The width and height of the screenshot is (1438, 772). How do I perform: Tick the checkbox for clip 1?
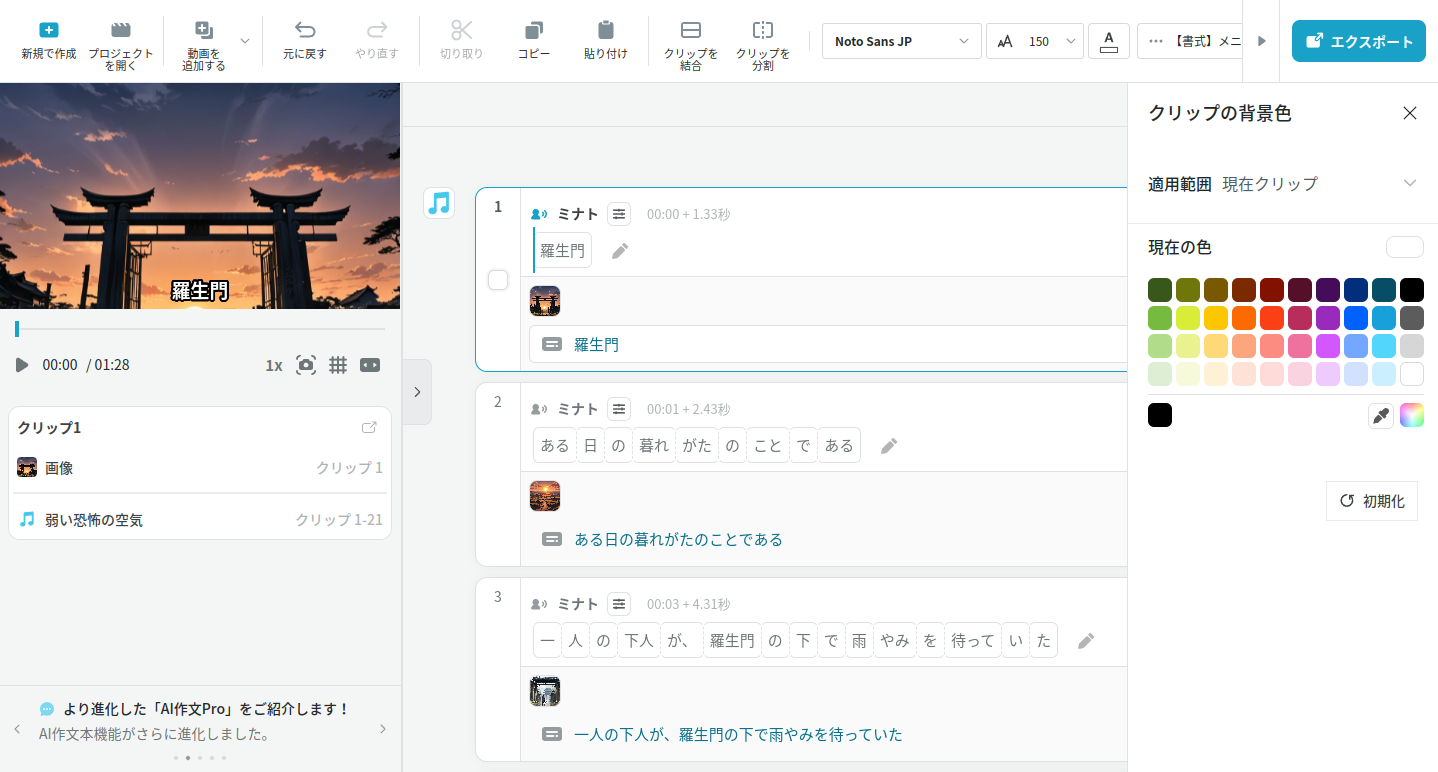[498, 280]
